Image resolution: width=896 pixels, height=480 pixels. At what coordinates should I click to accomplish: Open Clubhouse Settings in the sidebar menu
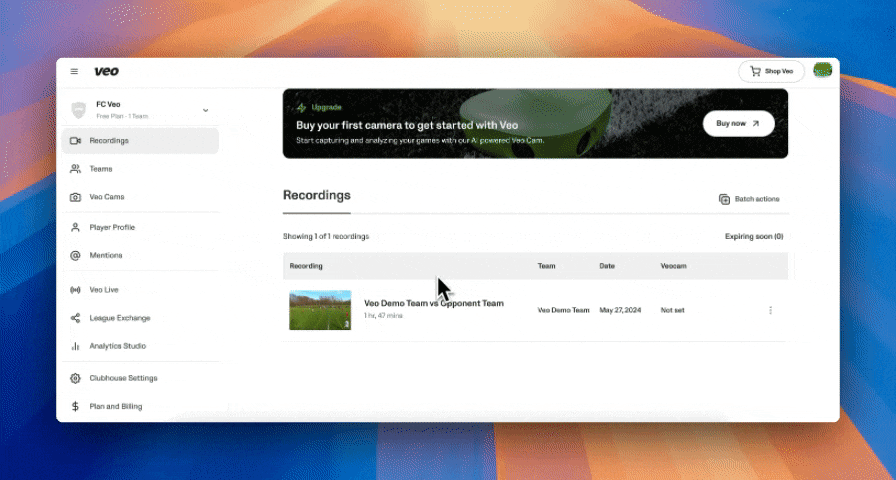pyautogui.click(x=140, y=378)
